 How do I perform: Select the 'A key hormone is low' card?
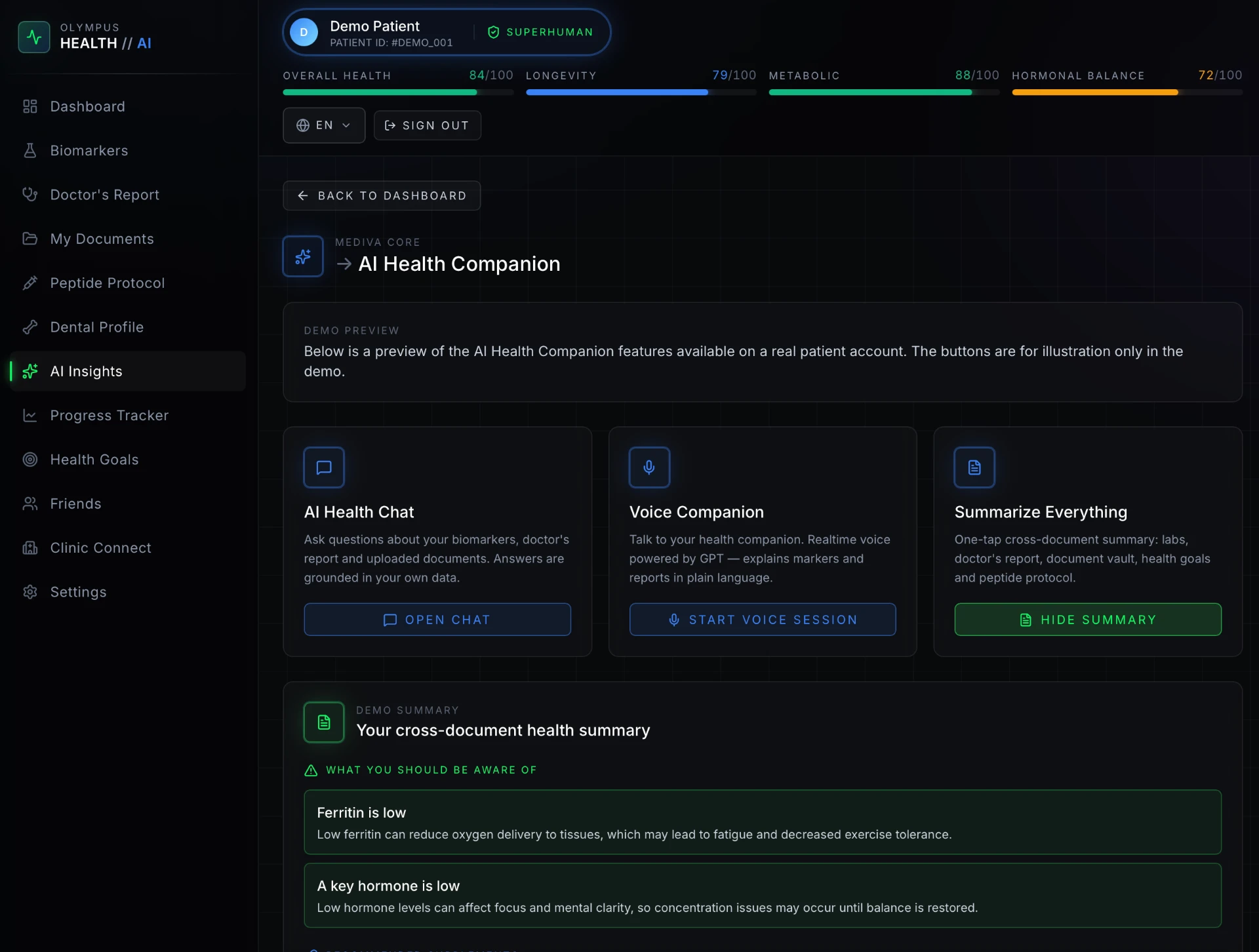pos(763,896)
